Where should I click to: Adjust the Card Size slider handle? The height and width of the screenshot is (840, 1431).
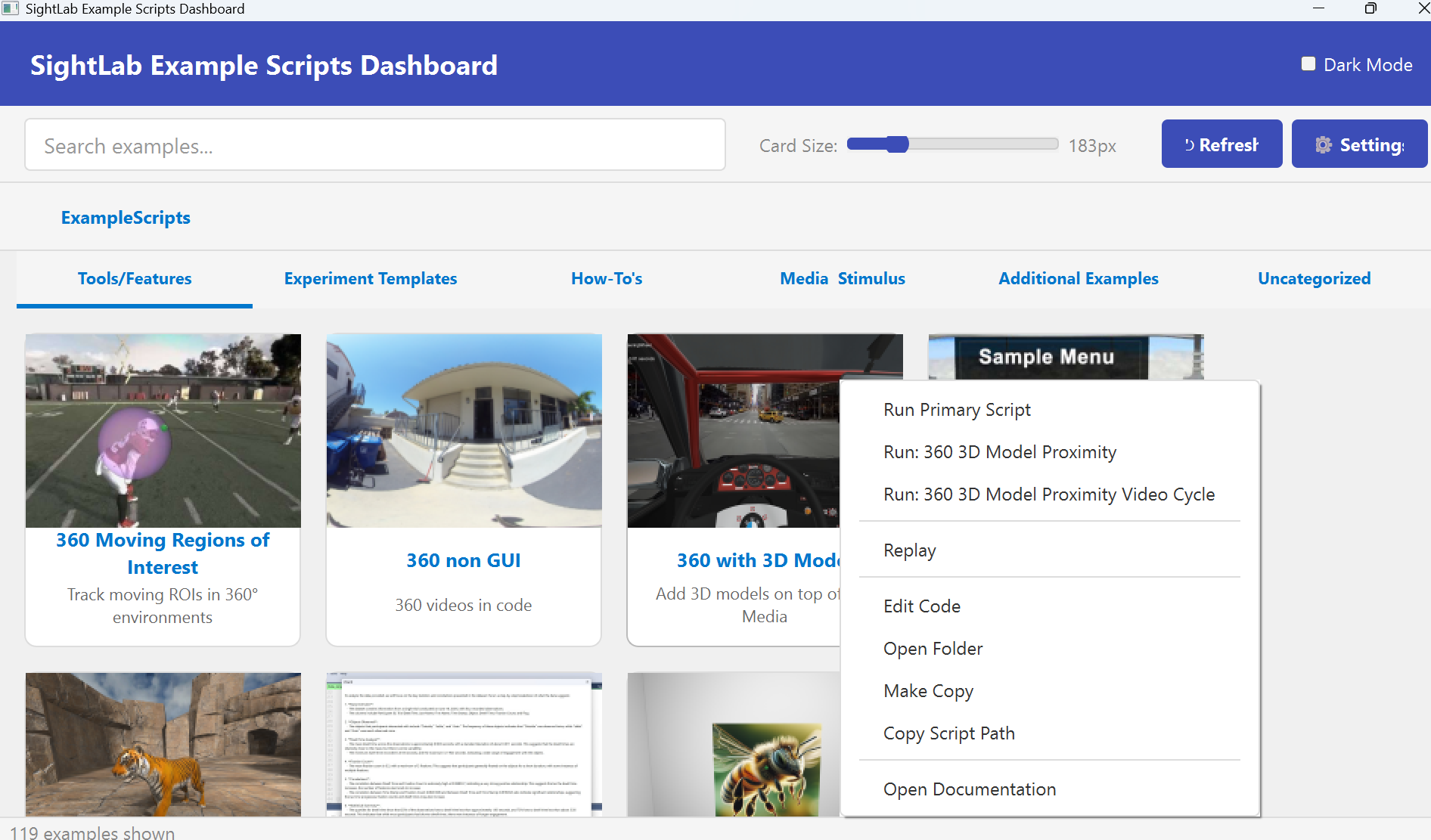coord(897,144)
